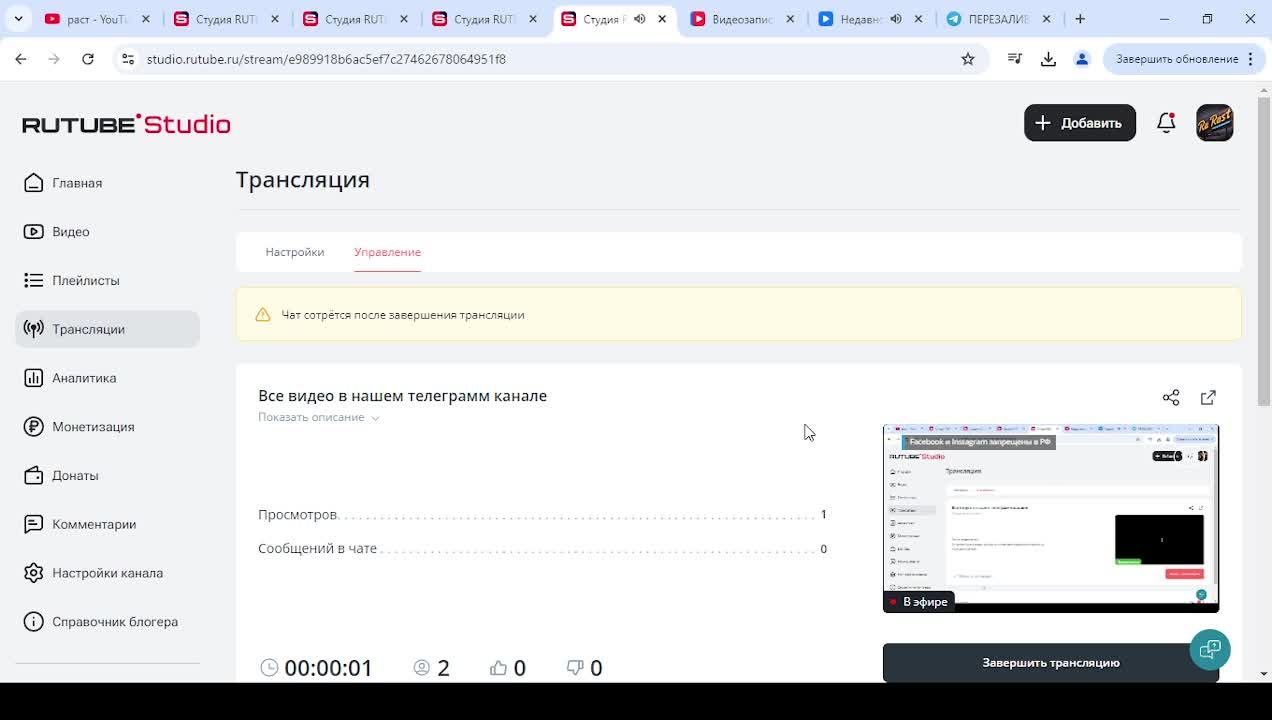Click the Просмотров row
This screenshot has width=1272, height=720.
[x=542, y=514]
